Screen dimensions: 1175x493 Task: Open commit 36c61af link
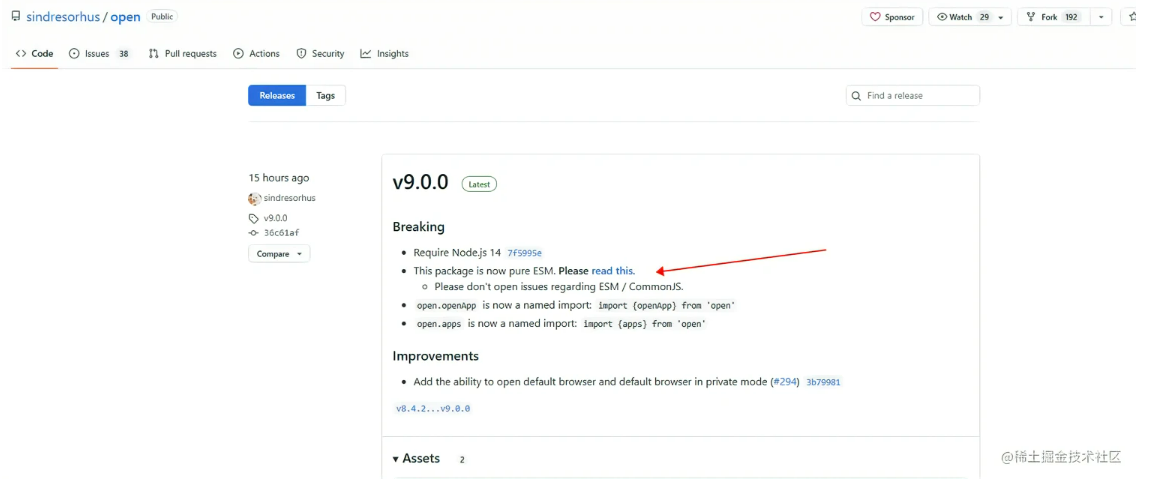281,233
